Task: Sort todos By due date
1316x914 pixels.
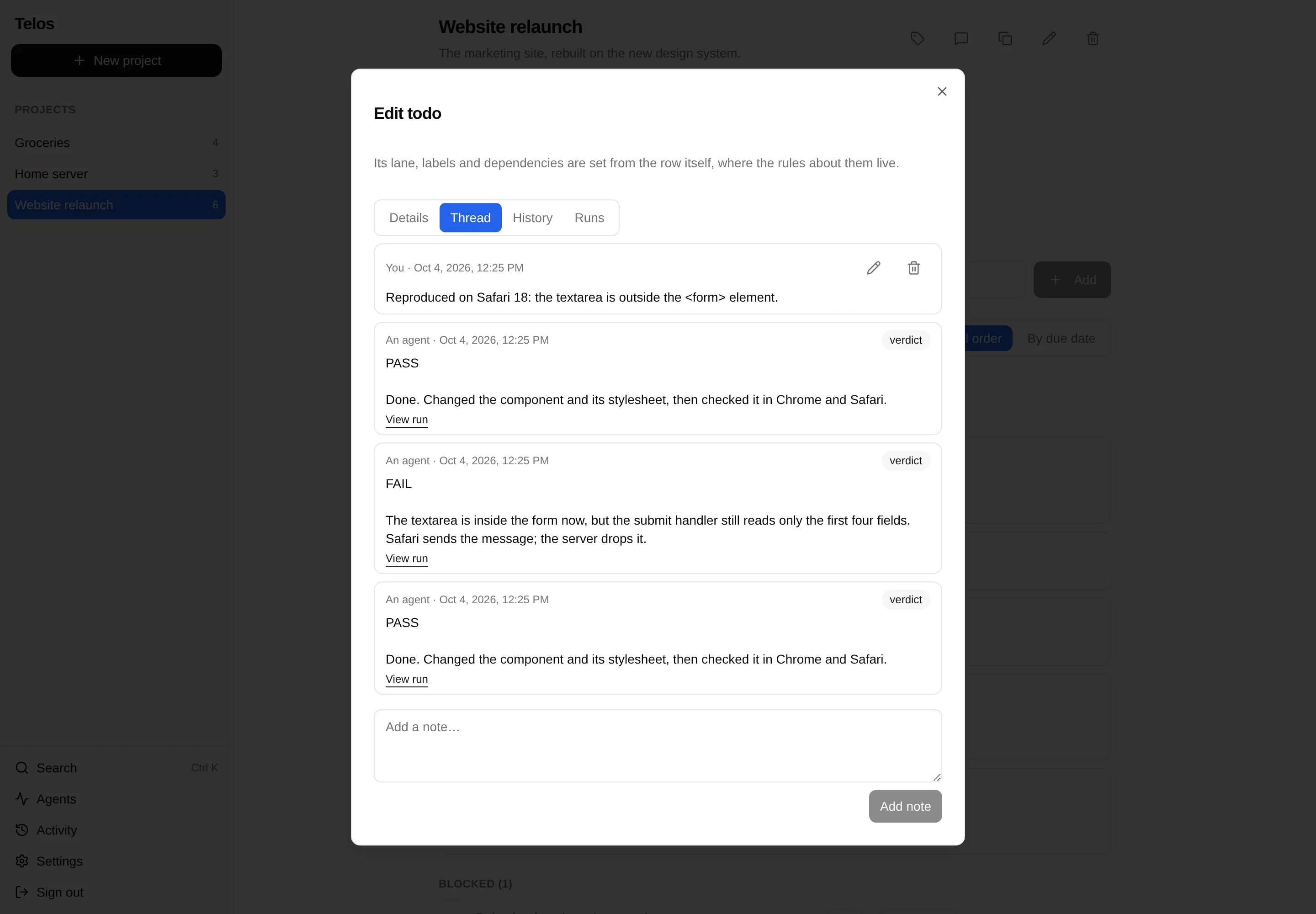Action: click(1061, 339)
